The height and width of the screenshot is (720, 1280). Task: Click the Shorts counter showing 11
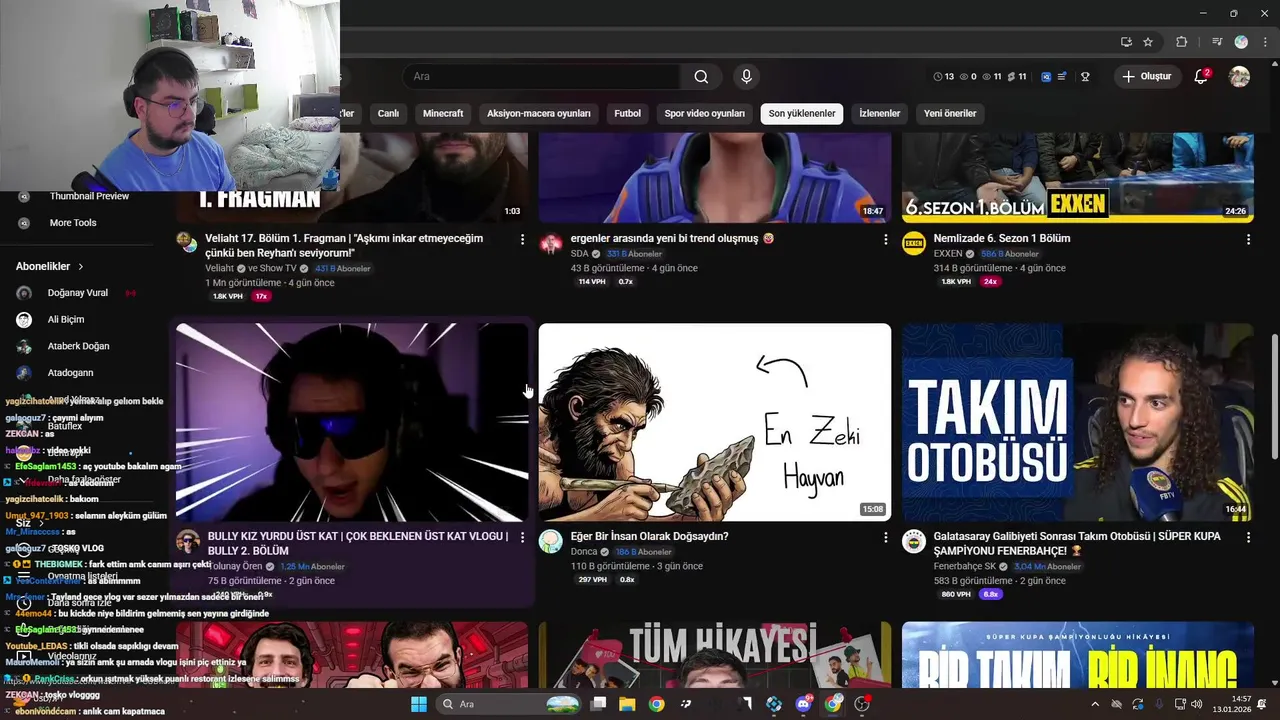point(1016,76)
